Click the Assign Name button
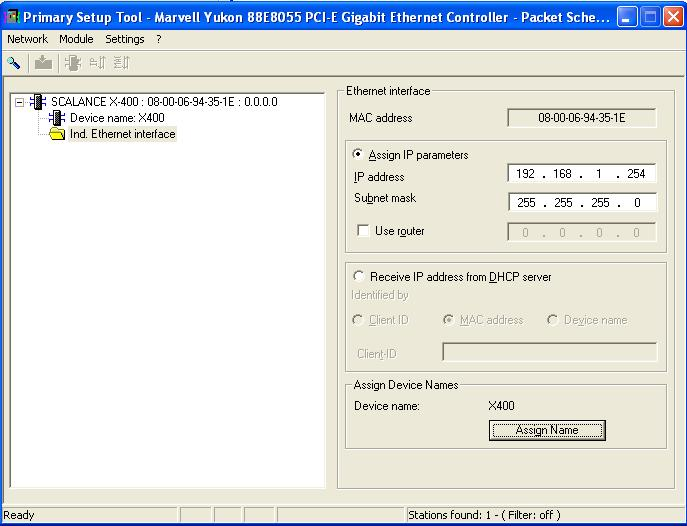The height and width of the screenshot is (526, 687). (x=547, y=430)
